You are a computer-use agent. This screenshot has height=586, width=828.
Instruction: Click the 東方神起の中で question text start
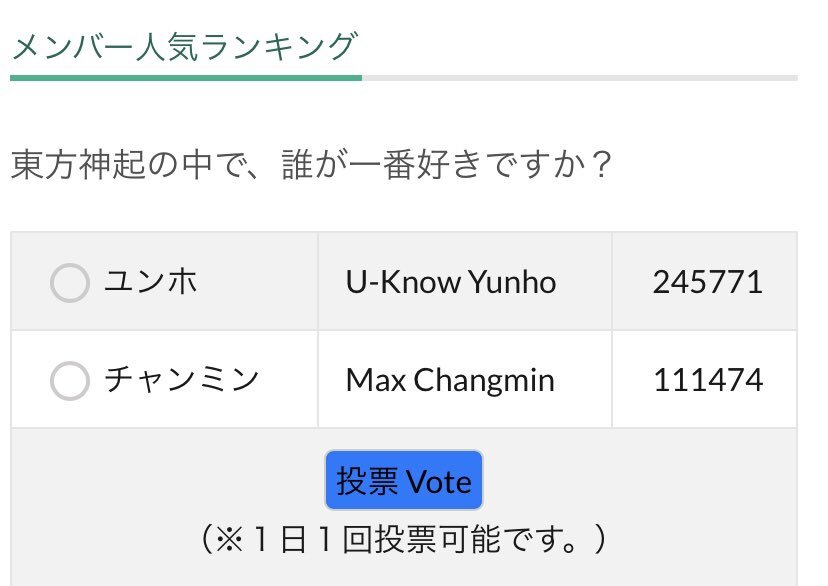134,164
